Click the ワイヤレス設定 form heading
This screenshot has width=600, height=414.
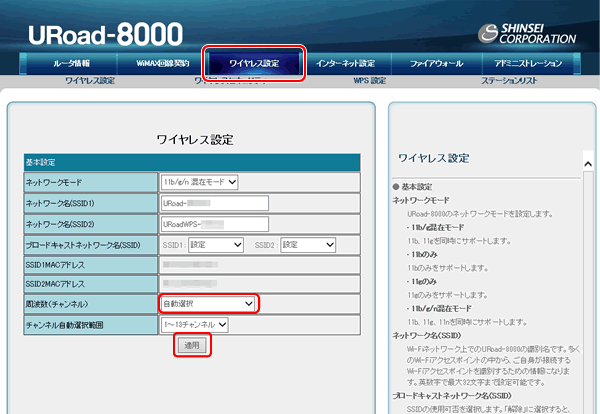195,140
